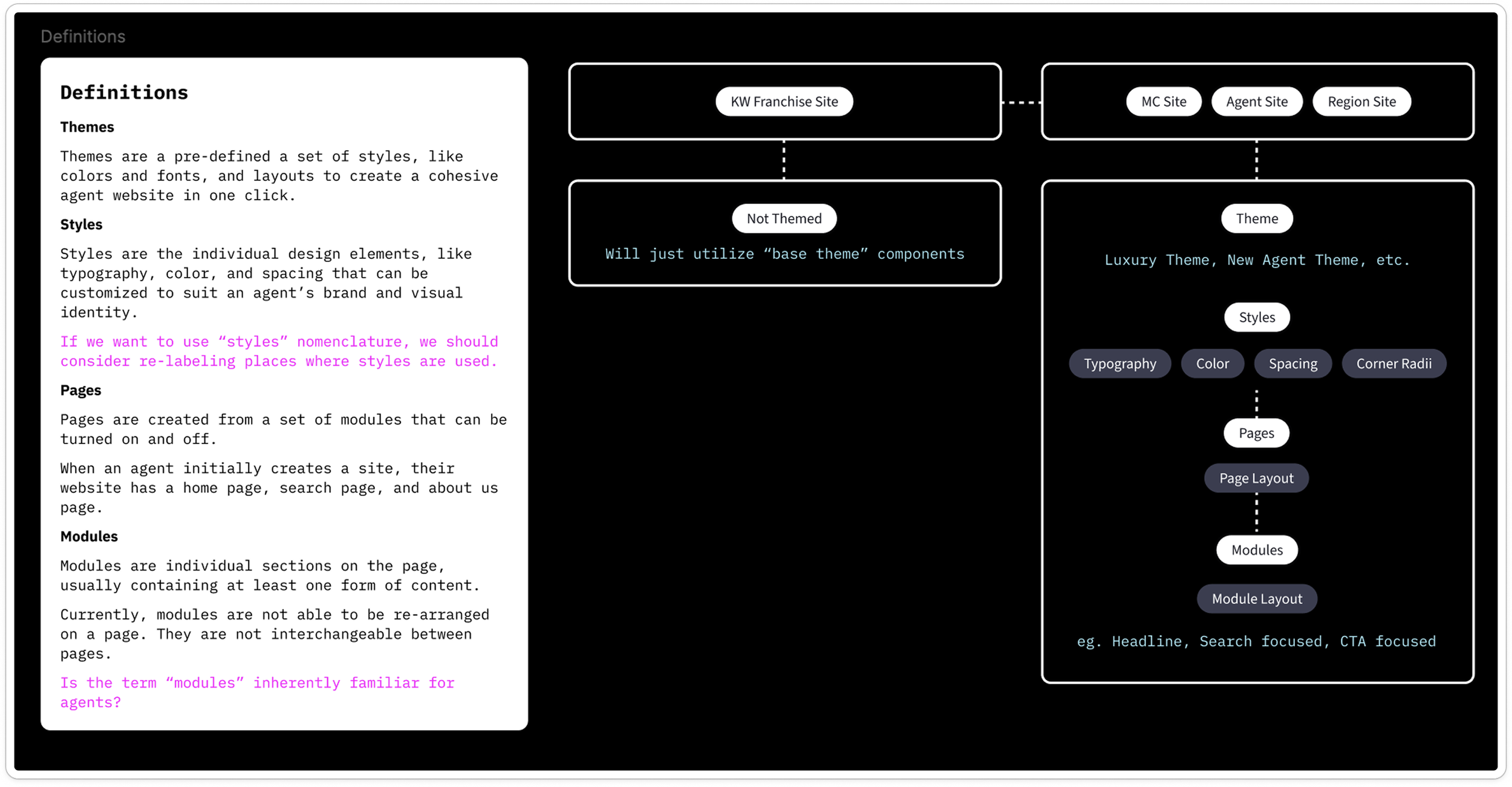Screen dimensions: 1512x787
Task: Select the Color style tag
Action: 1212,364
